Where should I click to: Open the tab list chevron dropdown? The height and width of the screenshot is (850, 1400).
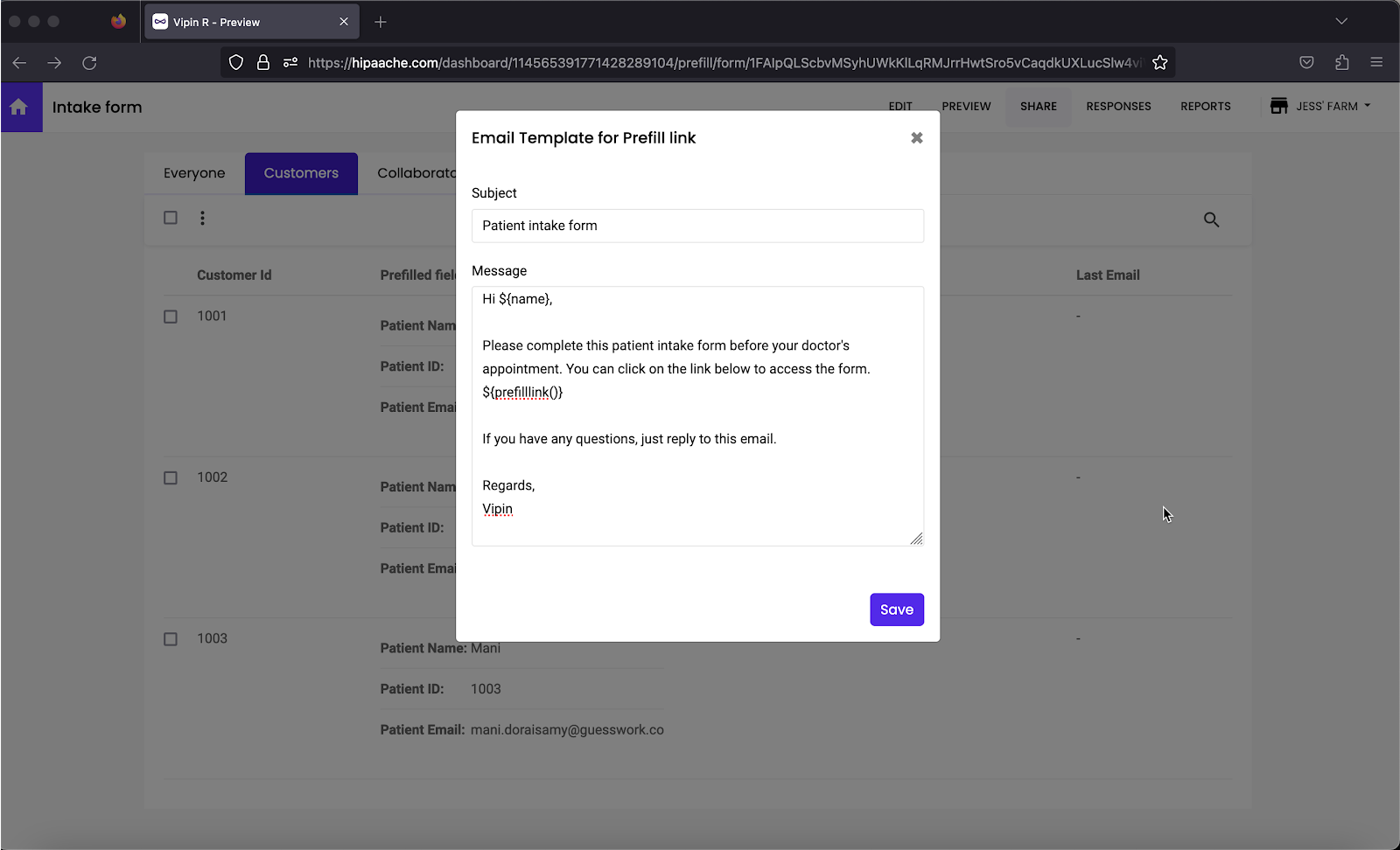[1340, 21]
